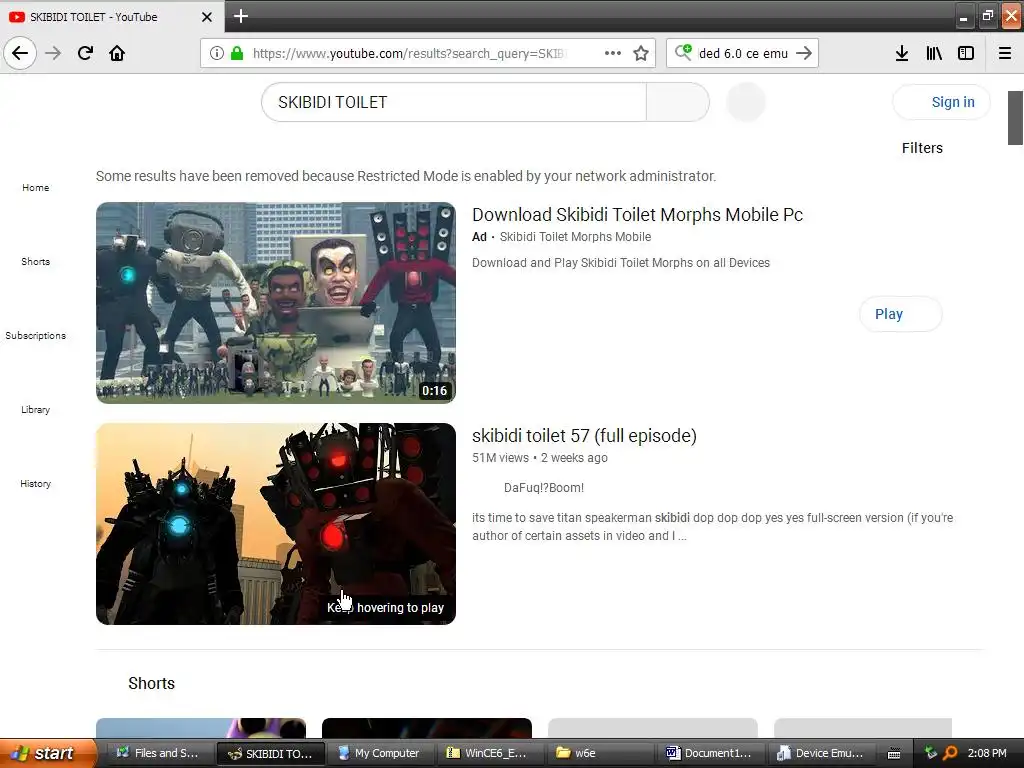Open the Windows start button

[48, 753]
